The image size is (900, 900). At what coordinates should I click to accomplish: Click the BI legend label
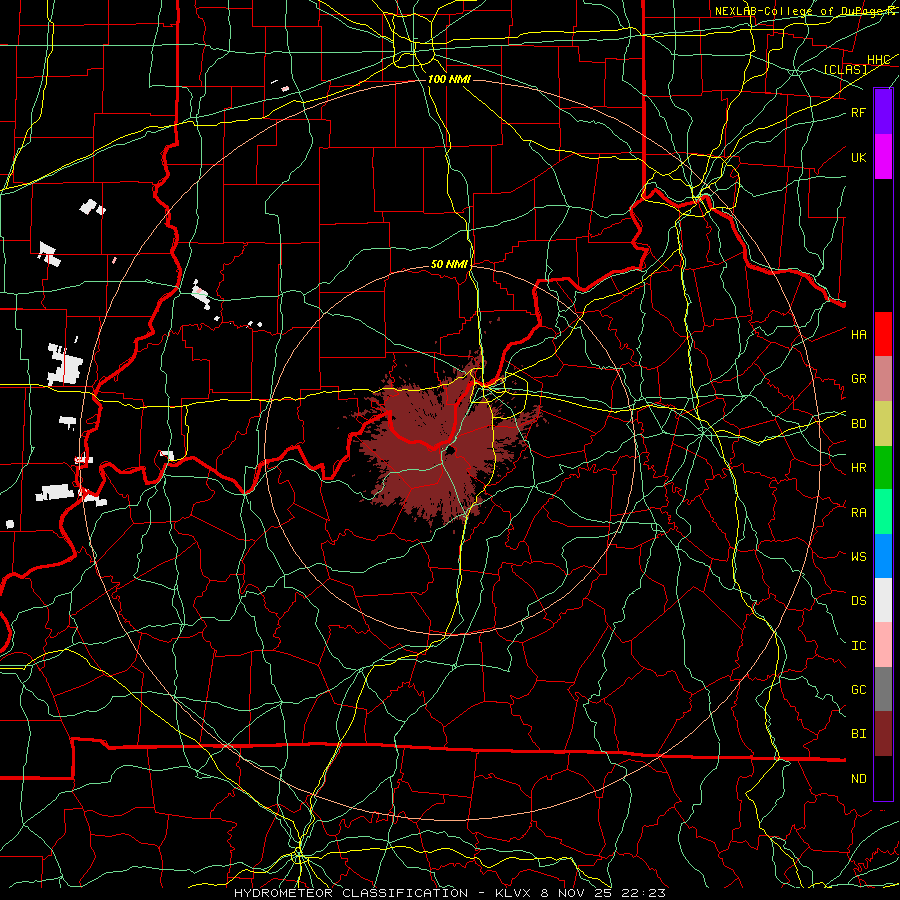[858, 734]
